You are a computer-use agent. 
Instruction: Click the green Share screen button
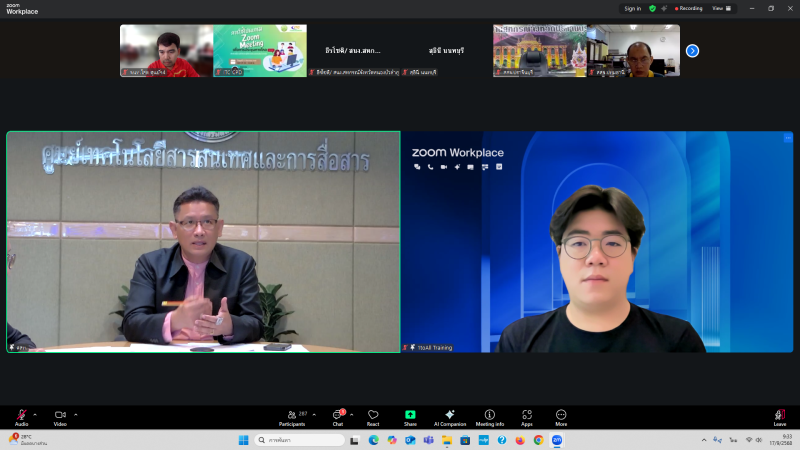(410, 415)
